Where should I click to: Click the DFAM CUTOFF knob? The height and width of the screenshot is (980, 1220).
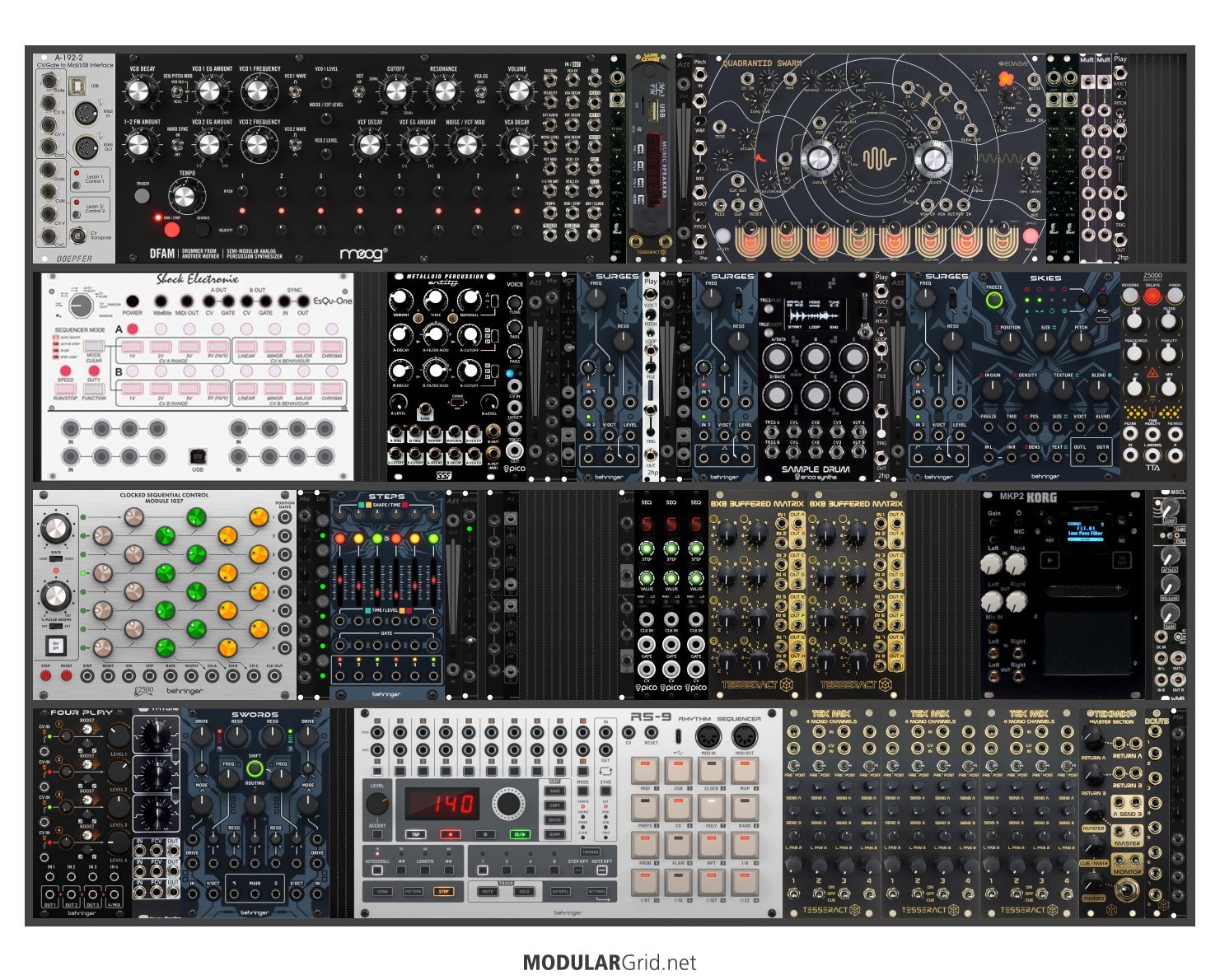click(x=395, y=91)
